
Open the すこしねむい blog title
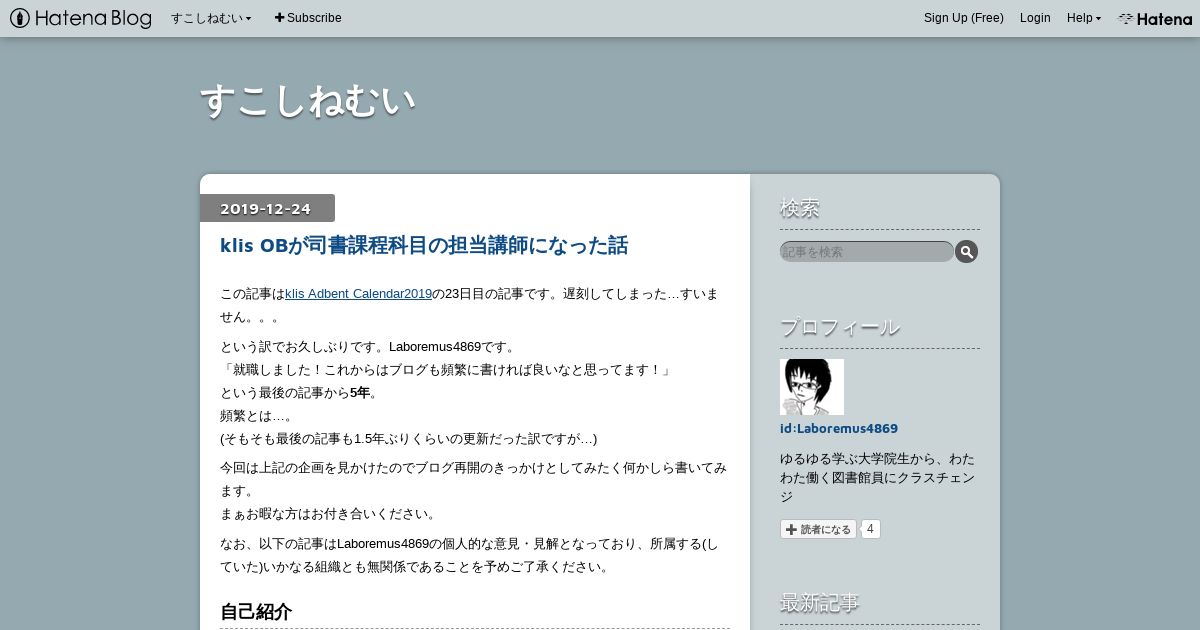[x=308, y=101]
